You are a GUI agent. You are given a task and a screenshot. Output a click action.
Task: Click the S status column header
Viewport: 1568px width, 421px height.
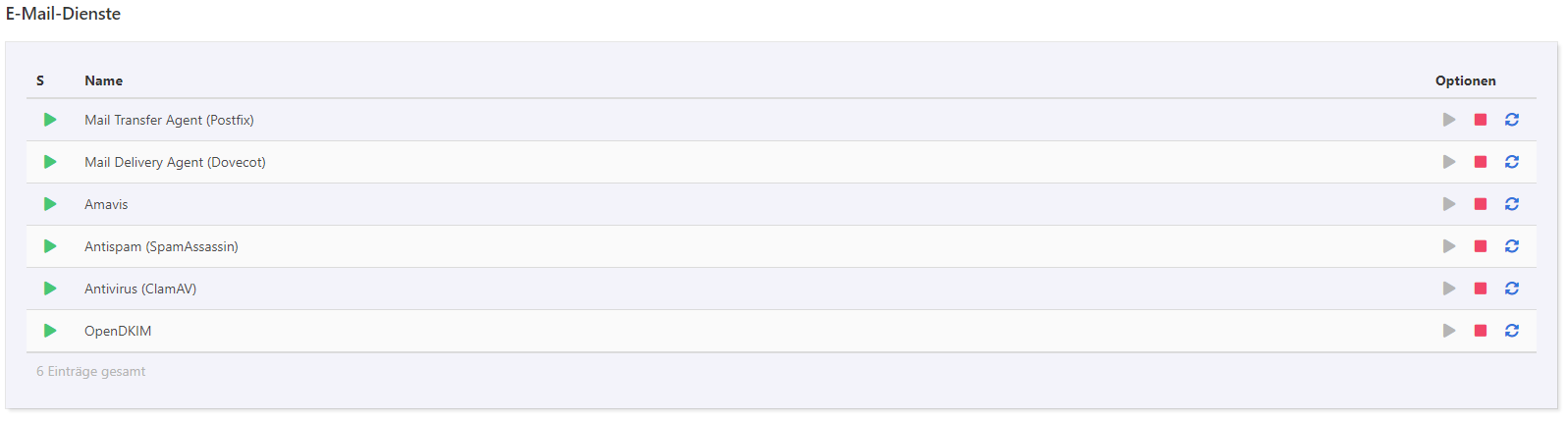[40, 80]
